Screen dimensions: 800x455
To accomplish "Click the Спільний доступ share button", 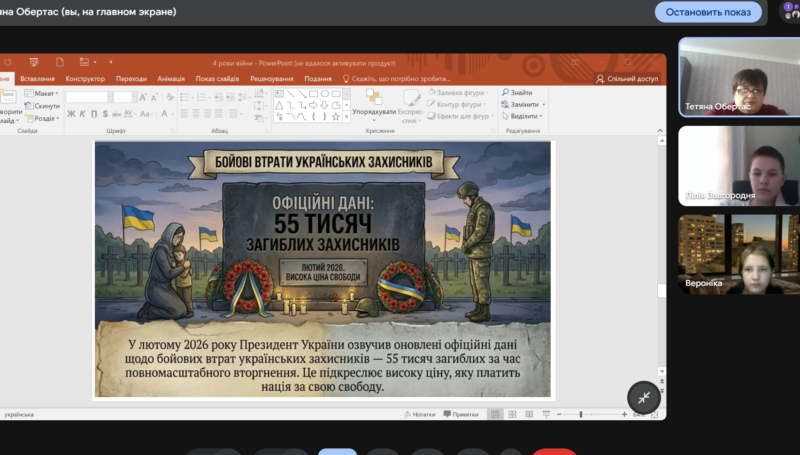I will coord(627,78).
